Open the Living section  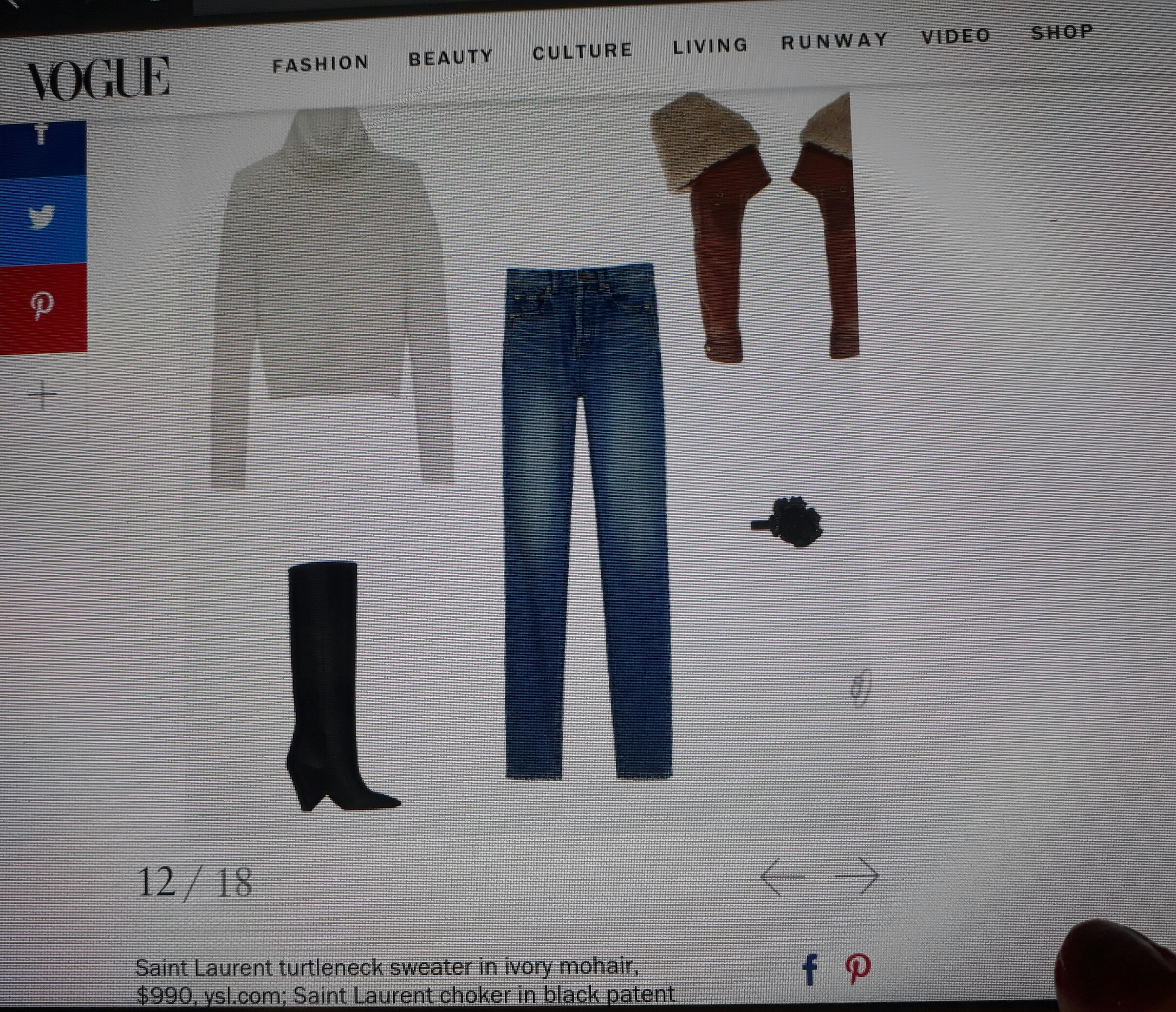click(x=710, y=45)
